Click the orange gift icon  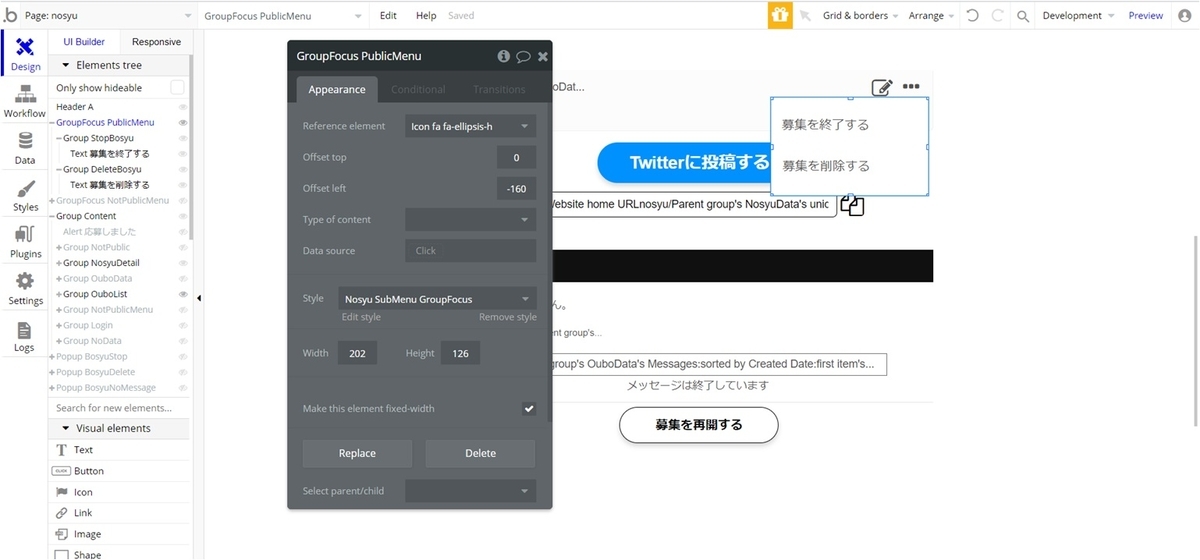point(780,15)
